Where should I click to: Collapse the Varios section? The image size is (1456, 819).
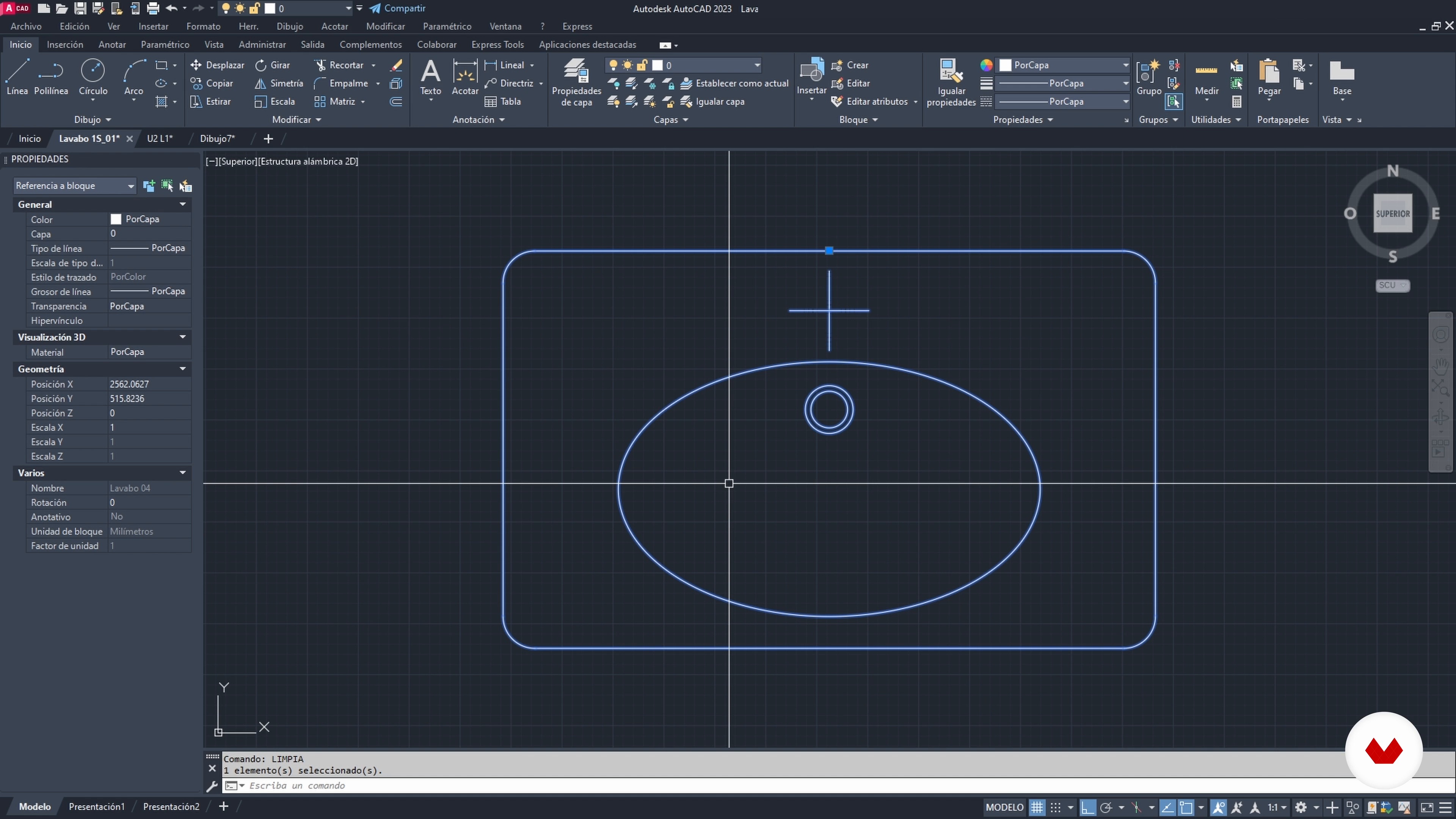coord(182,472)
